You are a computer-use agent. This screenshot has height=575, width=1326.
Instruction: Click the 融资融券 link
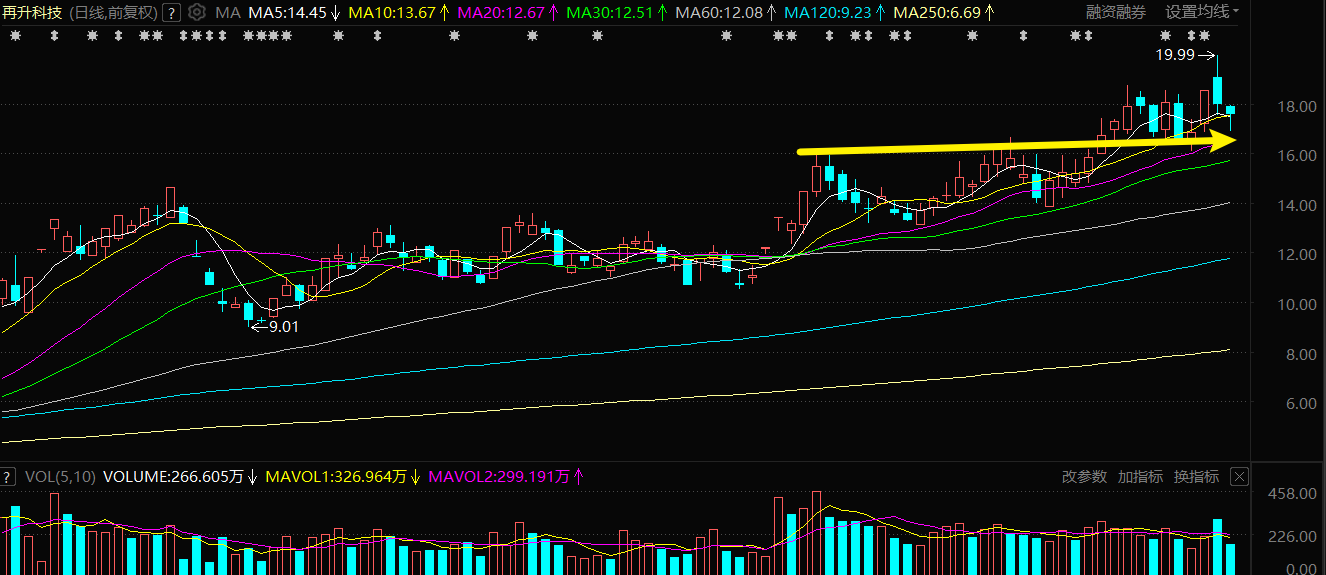[x=1116, y=13]
